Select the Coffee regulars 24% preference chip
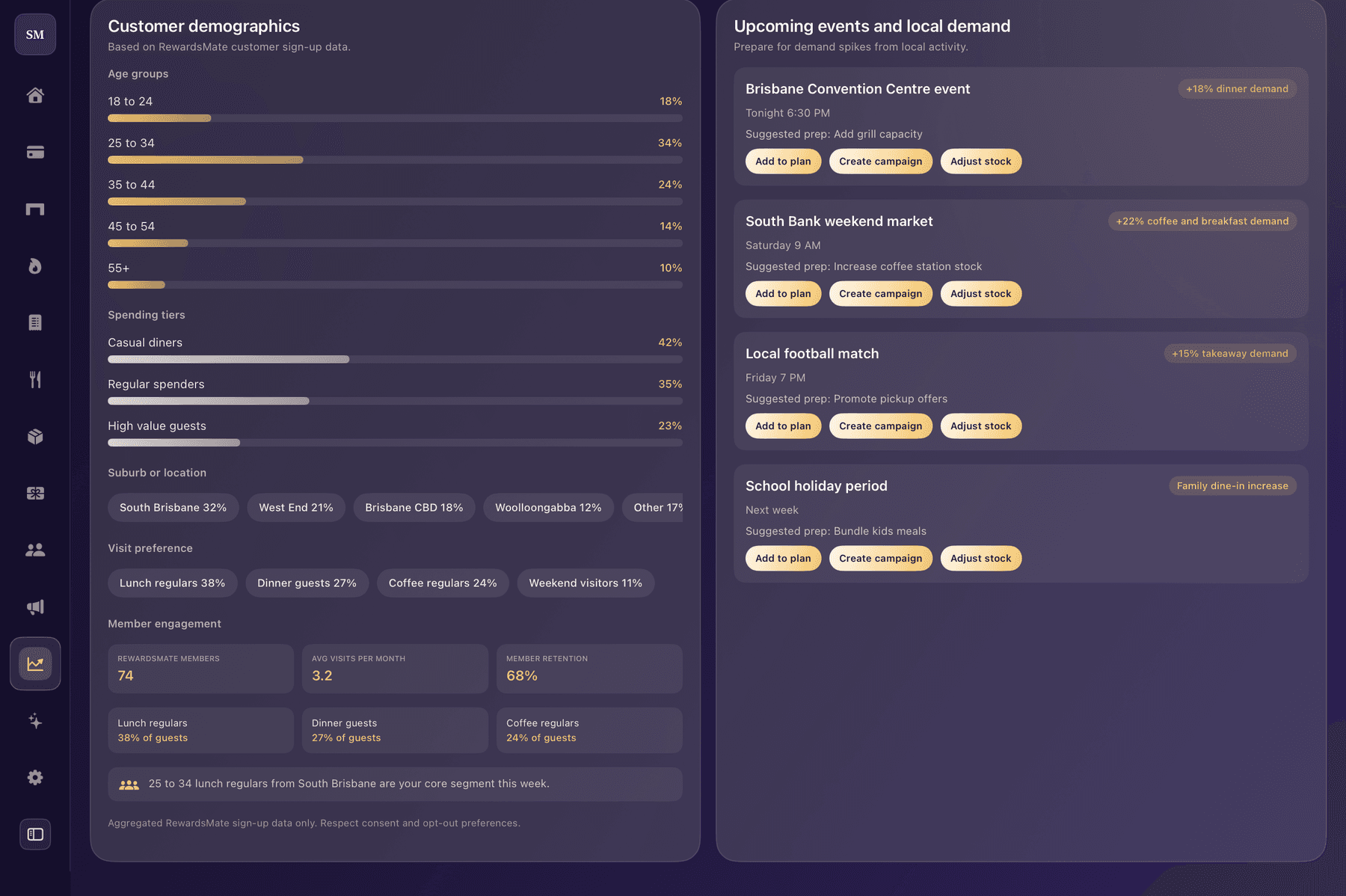Image resolution: width=1346 pixels, height=896 pixels. (x=443, y=583)
